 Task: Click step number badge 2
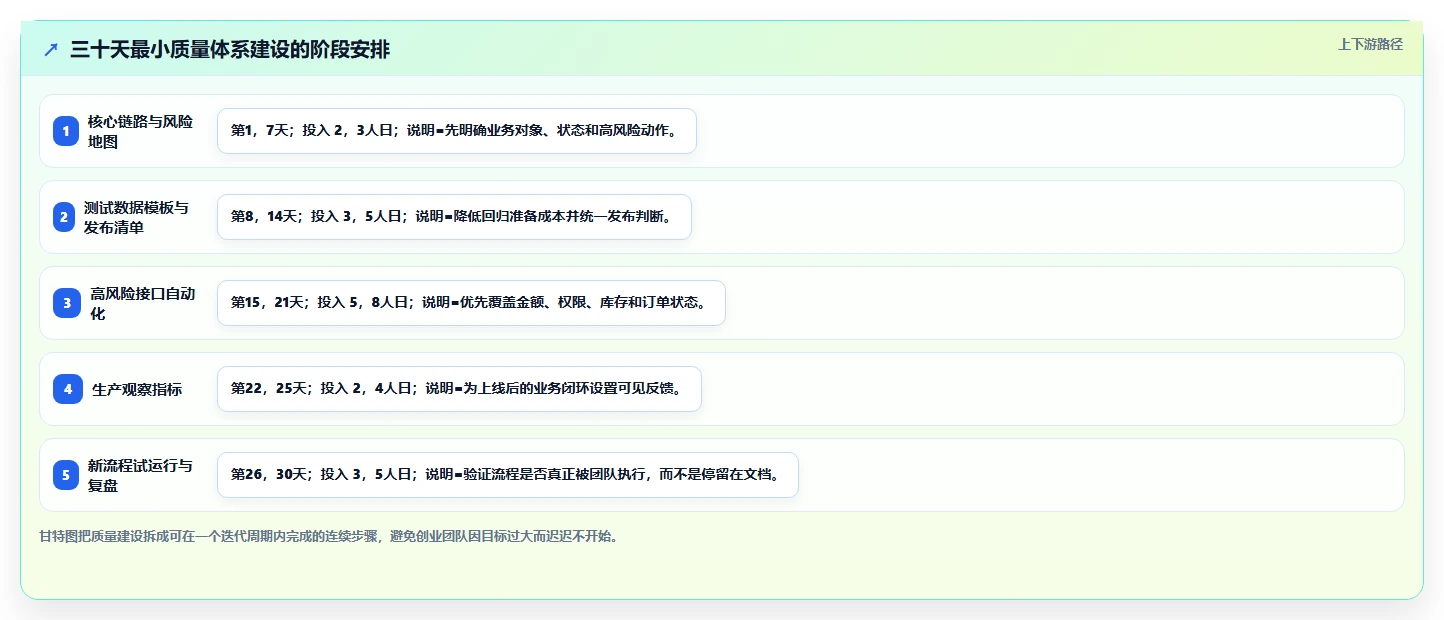(x=64, y=217)
